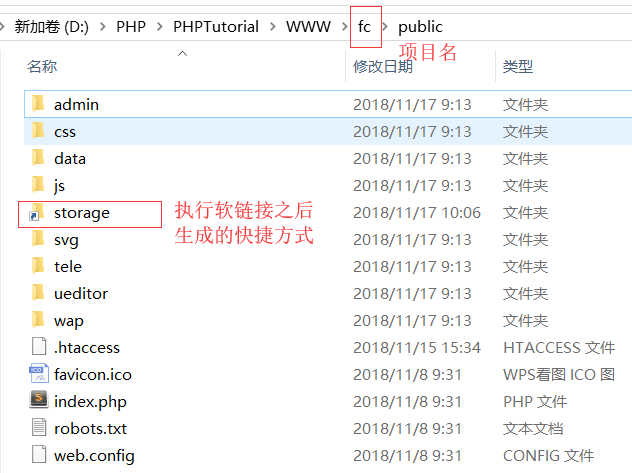Click the favicon.ico image file icon
Image resolution: width=632 pixels, height=473 pixels.
point(39,374)
